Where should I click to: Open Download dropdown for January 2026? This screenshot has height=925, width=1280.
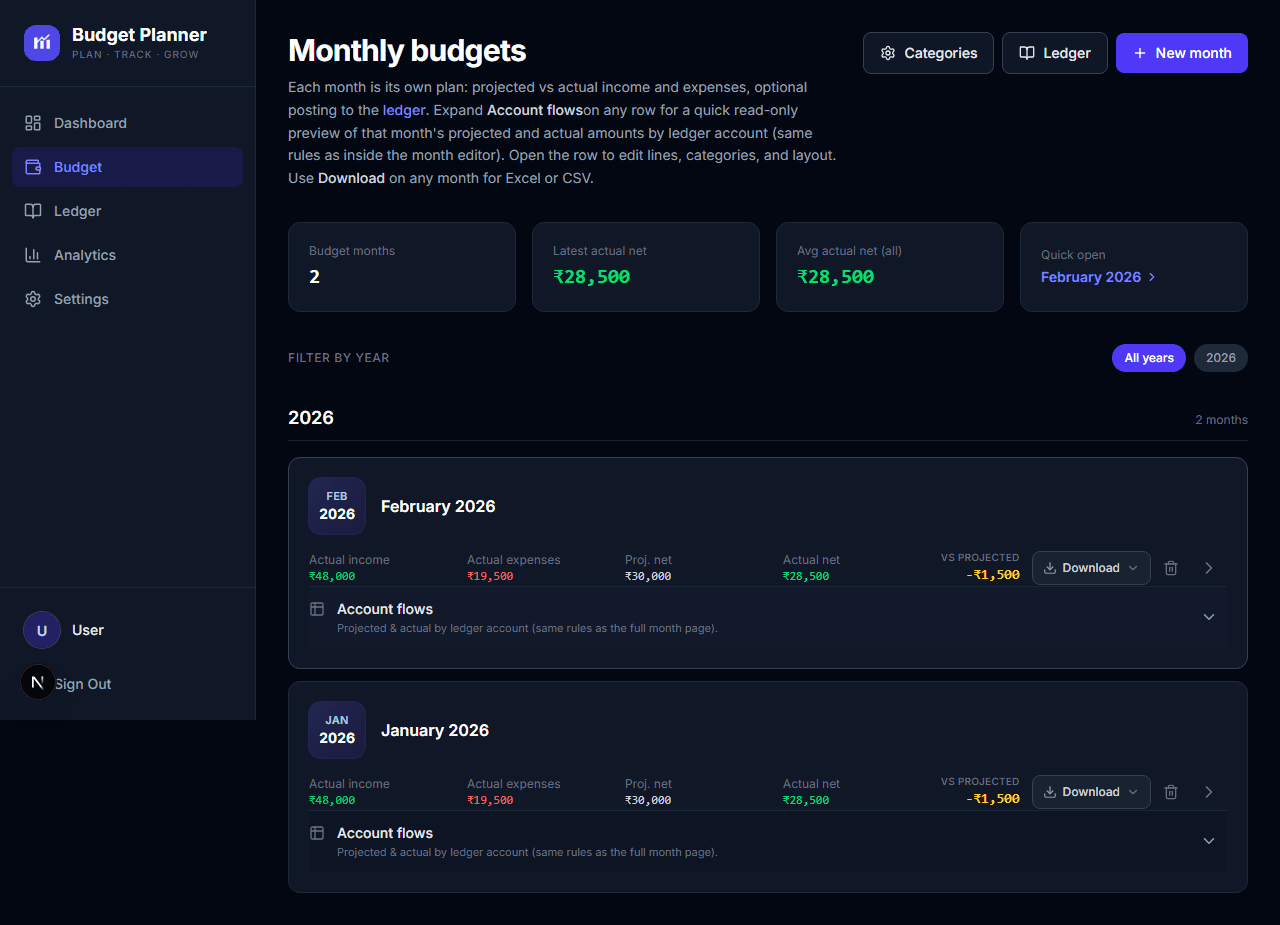click(x=1091, y=792)
